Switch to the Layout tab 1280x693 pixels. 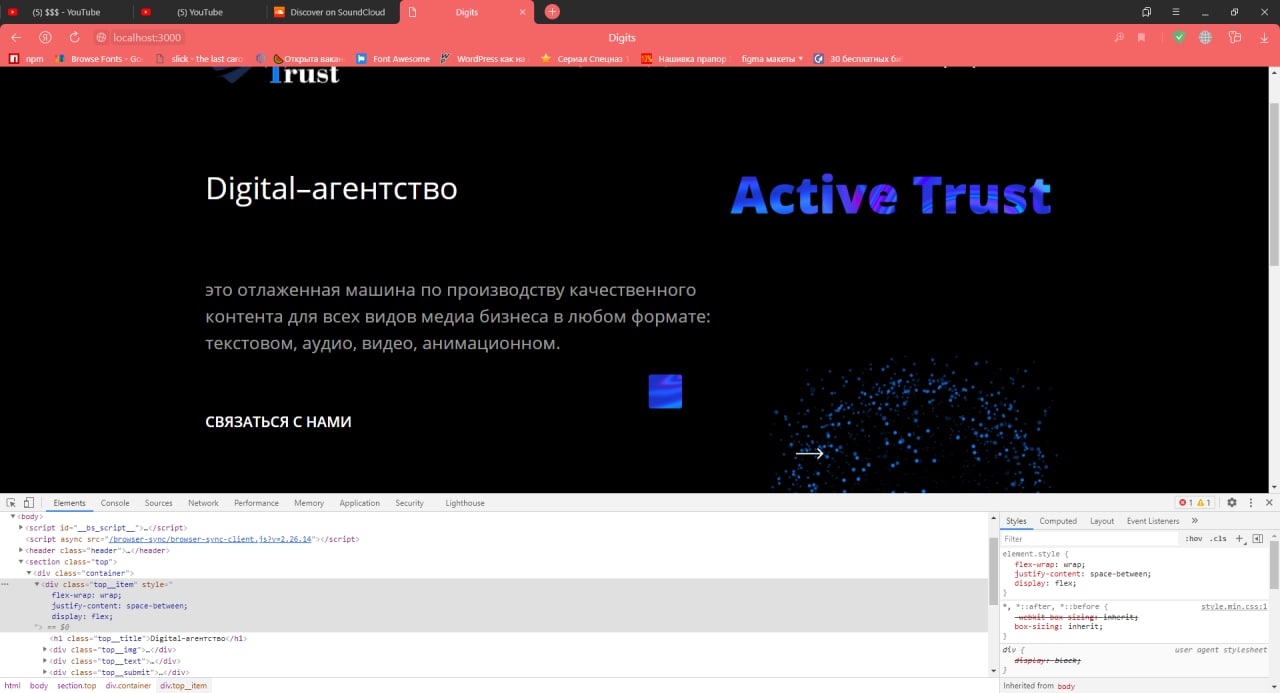(x=1102, y=521)
